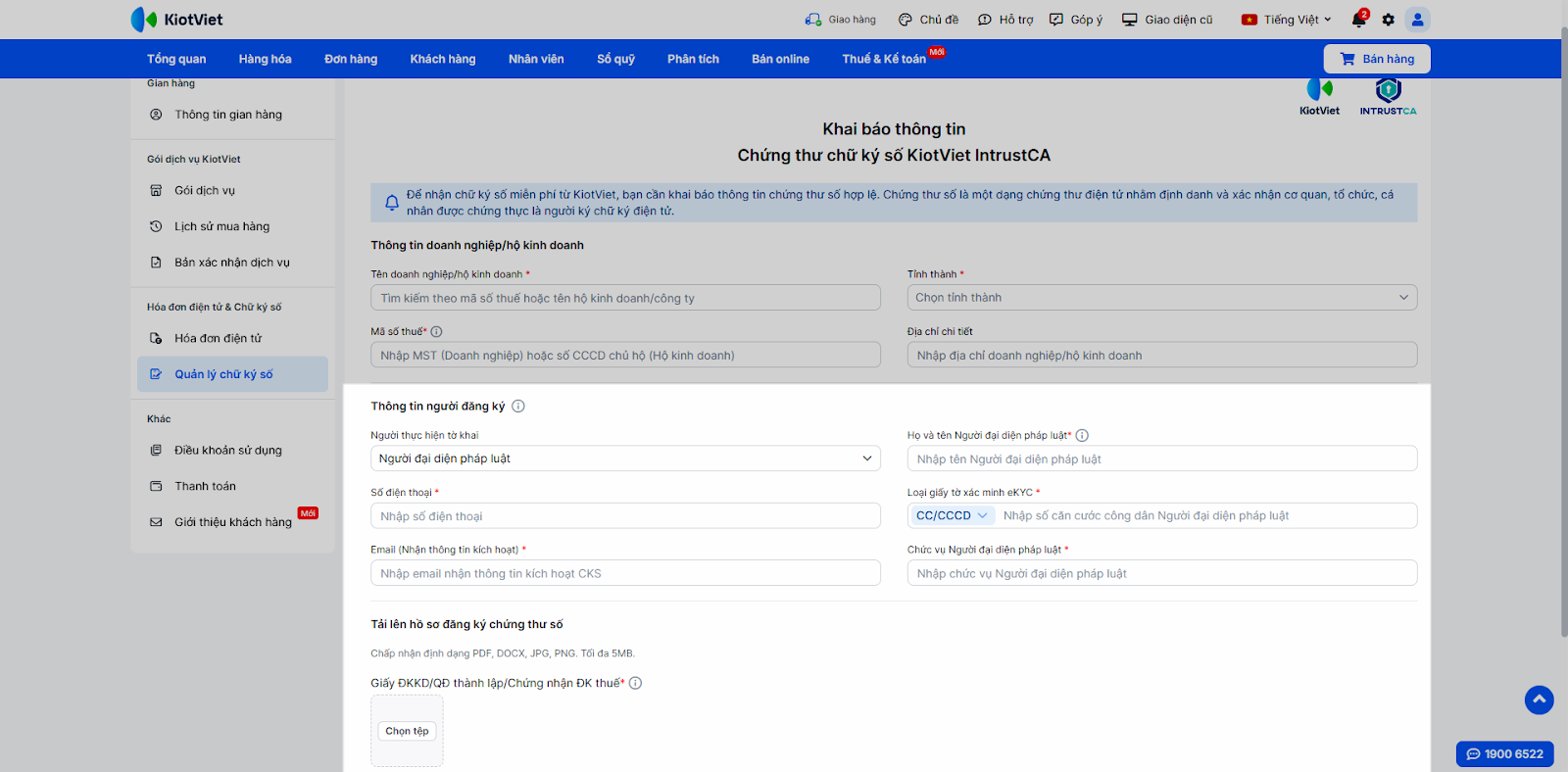This screenshot has height=772, width=1568.
Task: Go to Lịch sử mua hàng
Action: coord(222,226)
